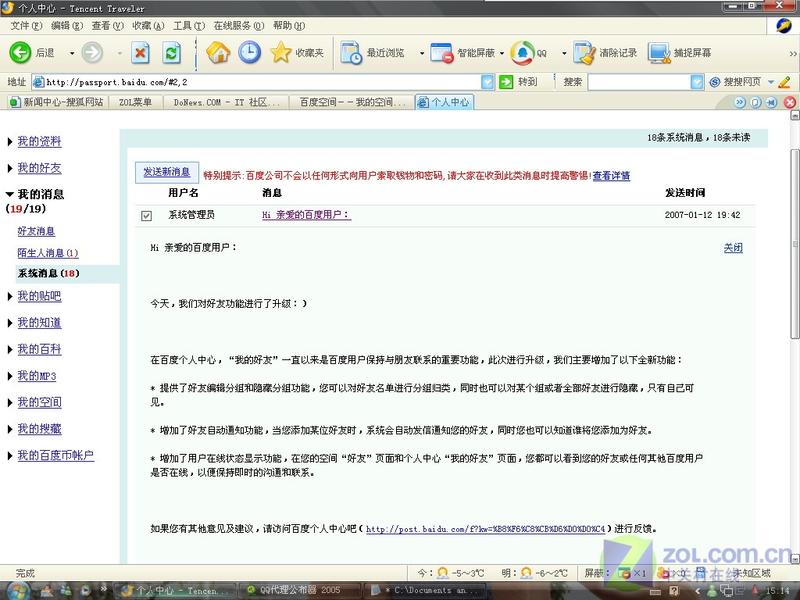Open the 最近浏览 dropdown arrow
Viewport: 800px width, 600px height.
tap(422, 53)
